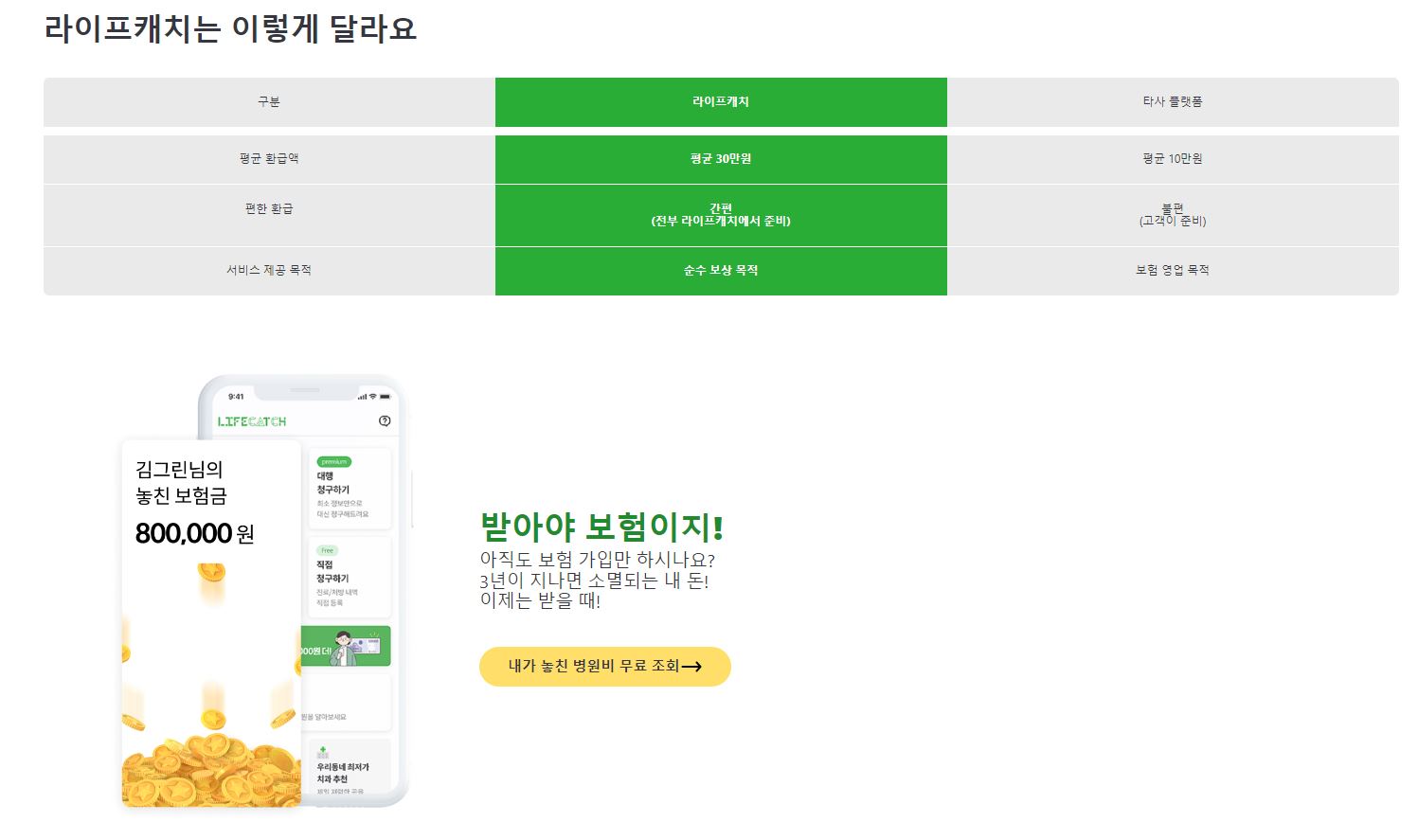Click the '불편 (고객이 준비)' cell
Screen dimensions: 1418x840
(x=1173, y=215)
